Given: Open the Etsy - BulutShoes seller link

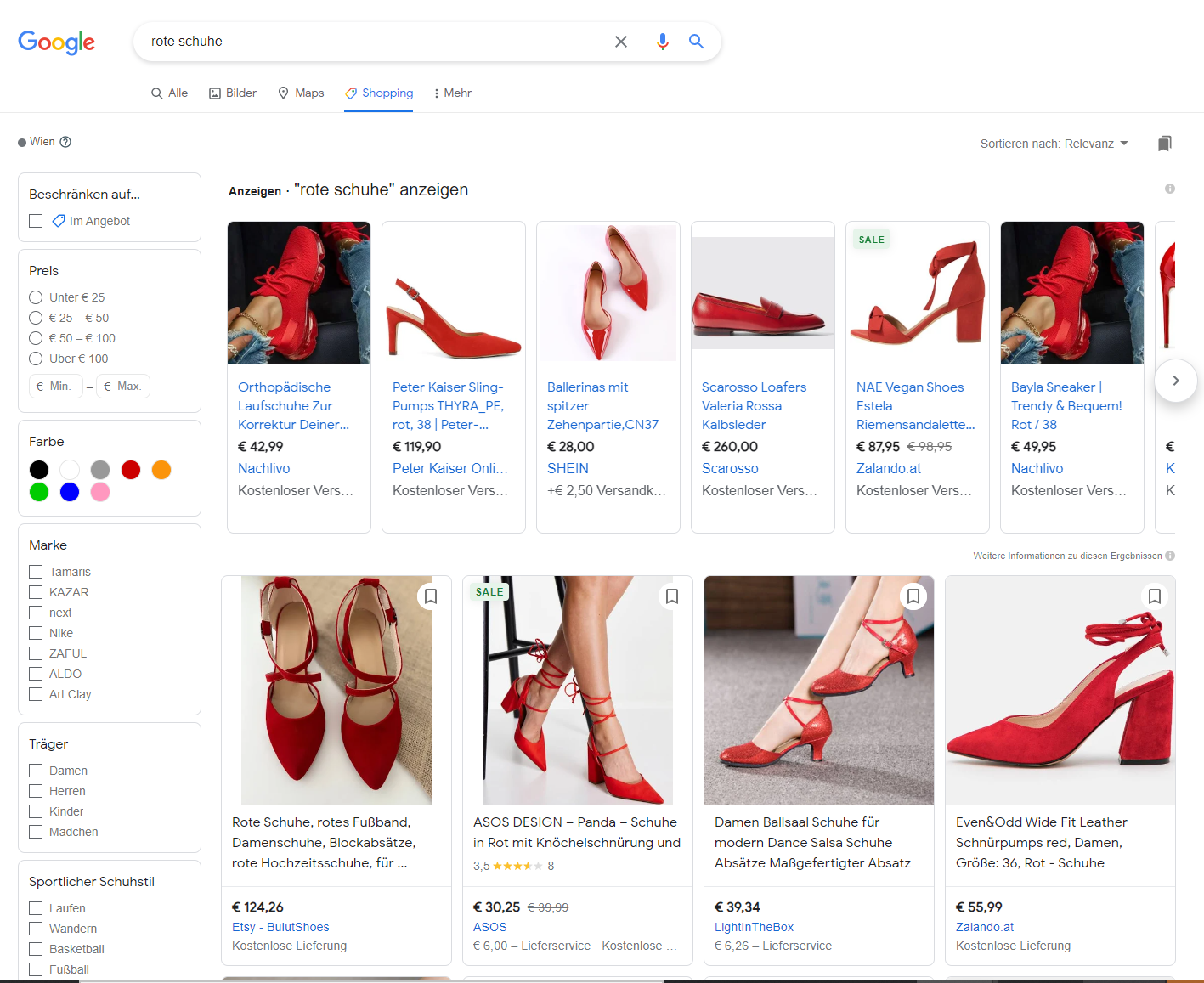Looking at the screenshot, I should [x=280, y=927].
